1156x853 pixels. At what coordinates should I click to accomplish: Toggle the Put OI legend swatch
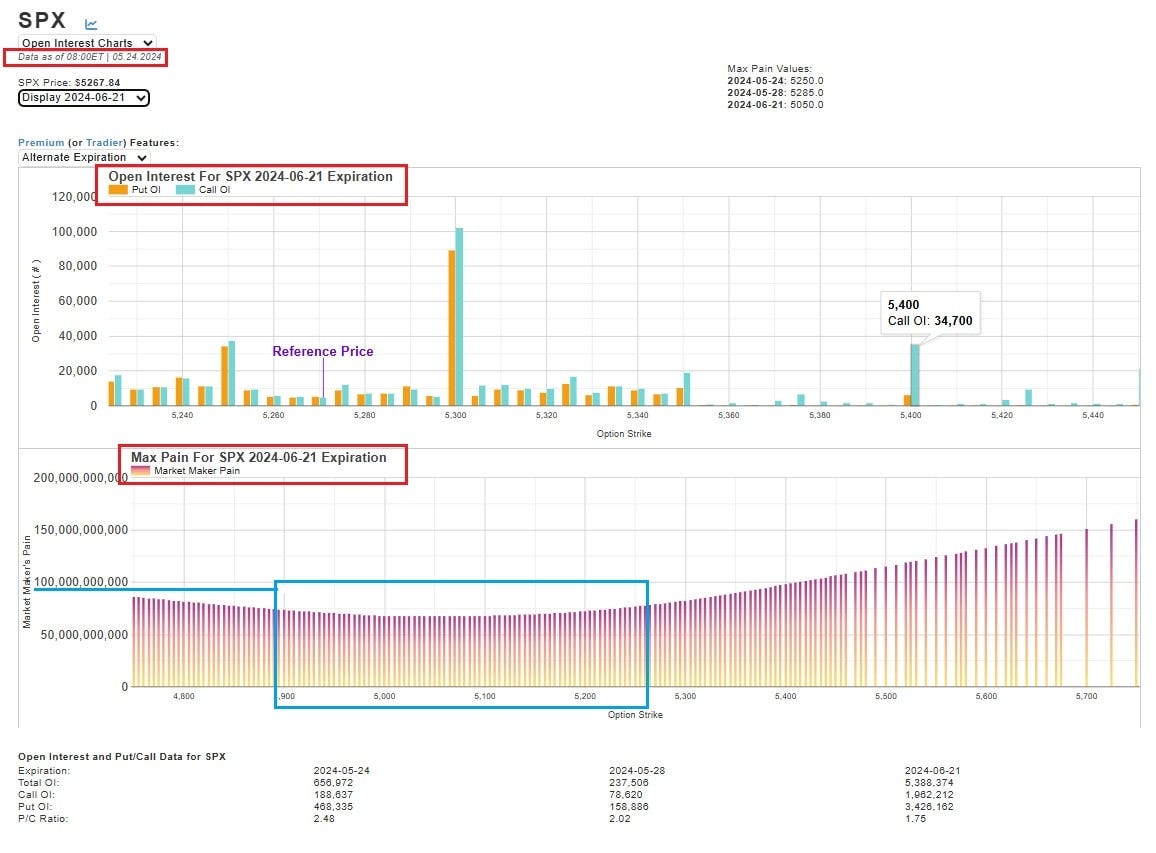pos(118,189)
